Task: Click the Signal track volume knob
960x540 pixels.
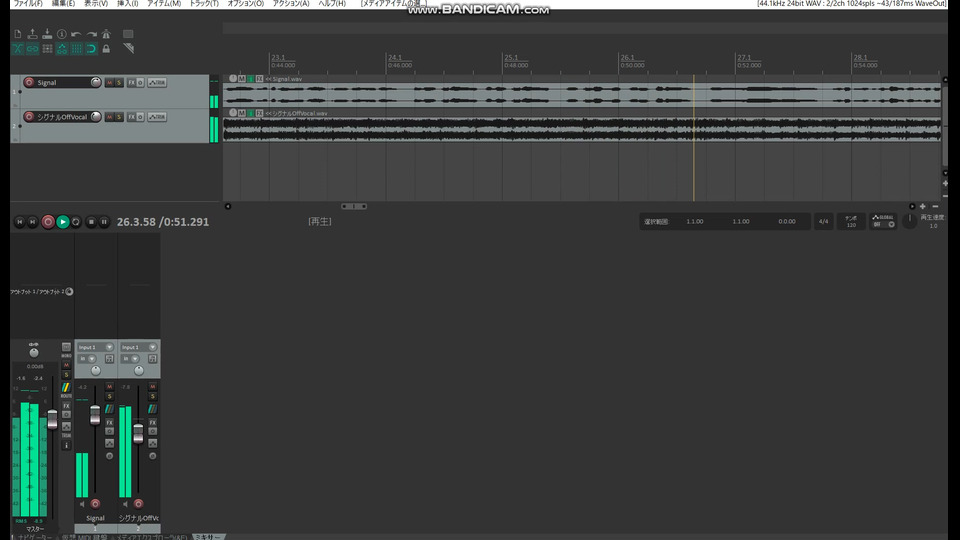Action: pyautogui.click(x=96, y=82)
